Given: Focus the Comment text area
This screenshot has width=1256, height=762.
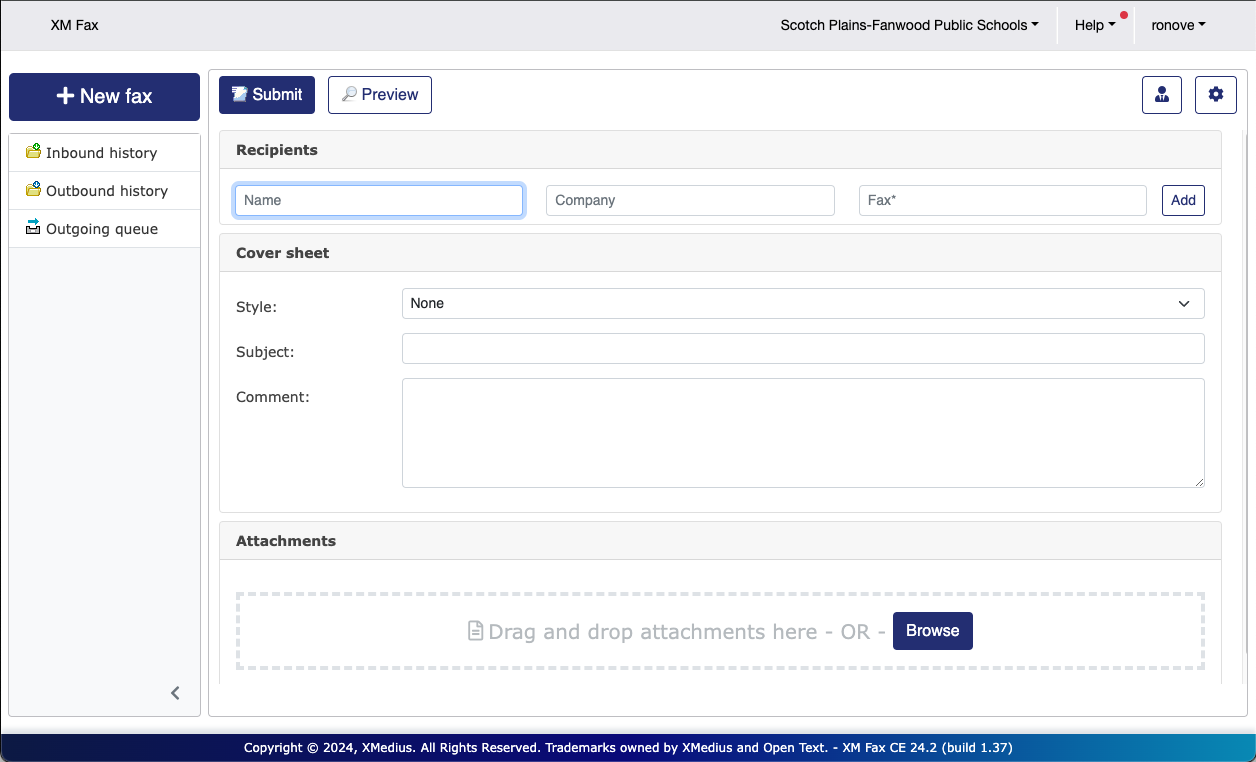Looking at the screenshot, I should (802, 433).
